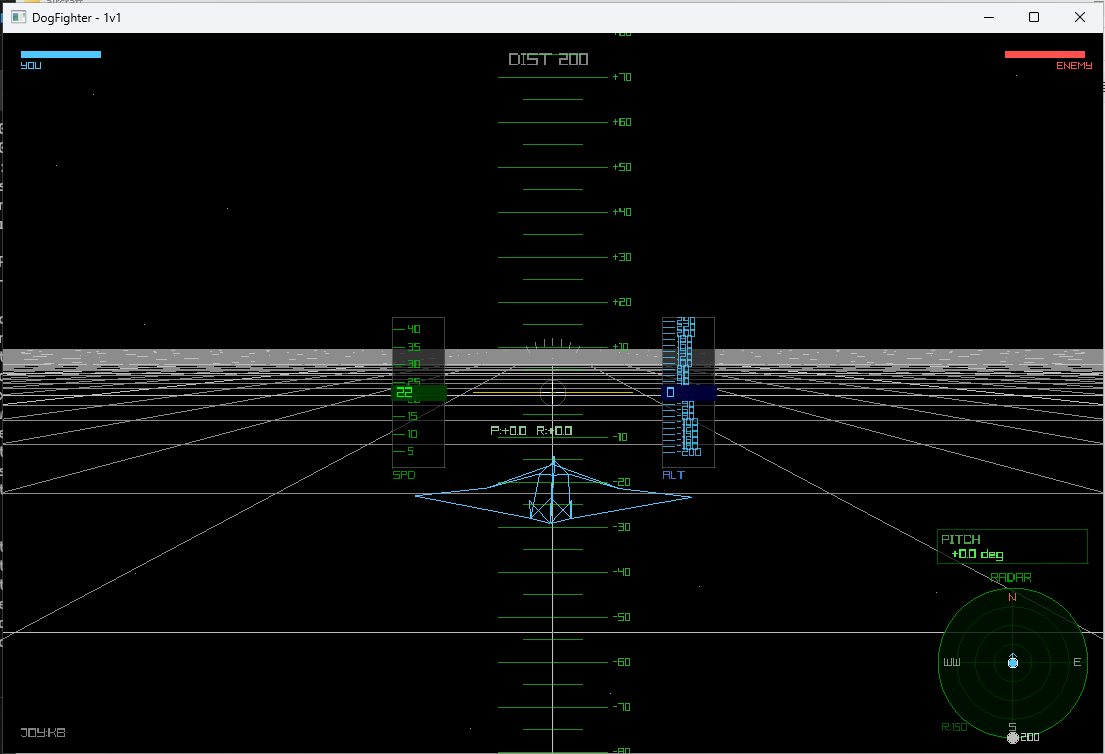
Task: Click the DIST 200 distance text
Action: point(548,59)
